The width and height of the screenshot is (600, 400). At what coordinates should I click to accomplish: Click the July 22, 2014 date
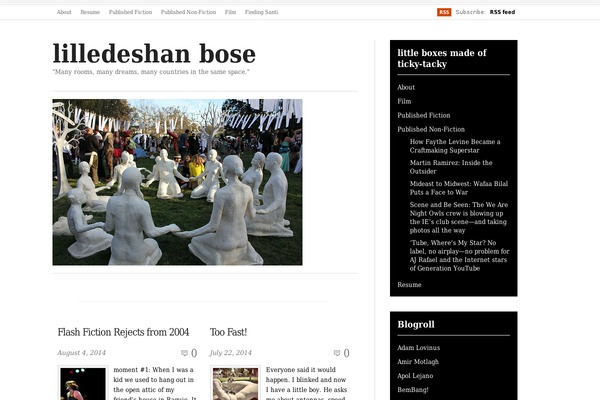[x=231, y=353]
